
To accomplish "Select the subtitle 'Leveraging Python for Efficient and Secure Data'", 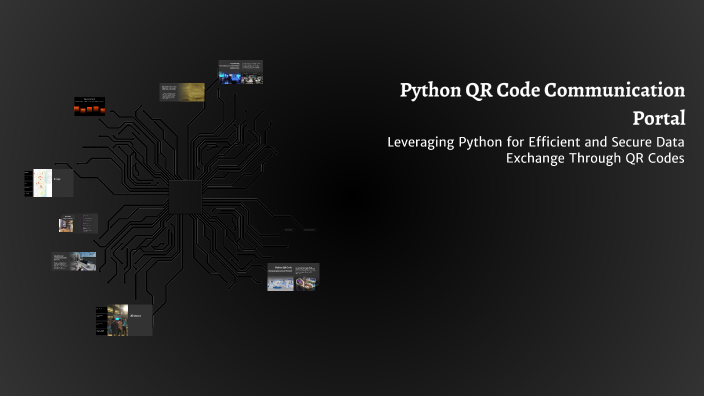I will coord(536,142).
